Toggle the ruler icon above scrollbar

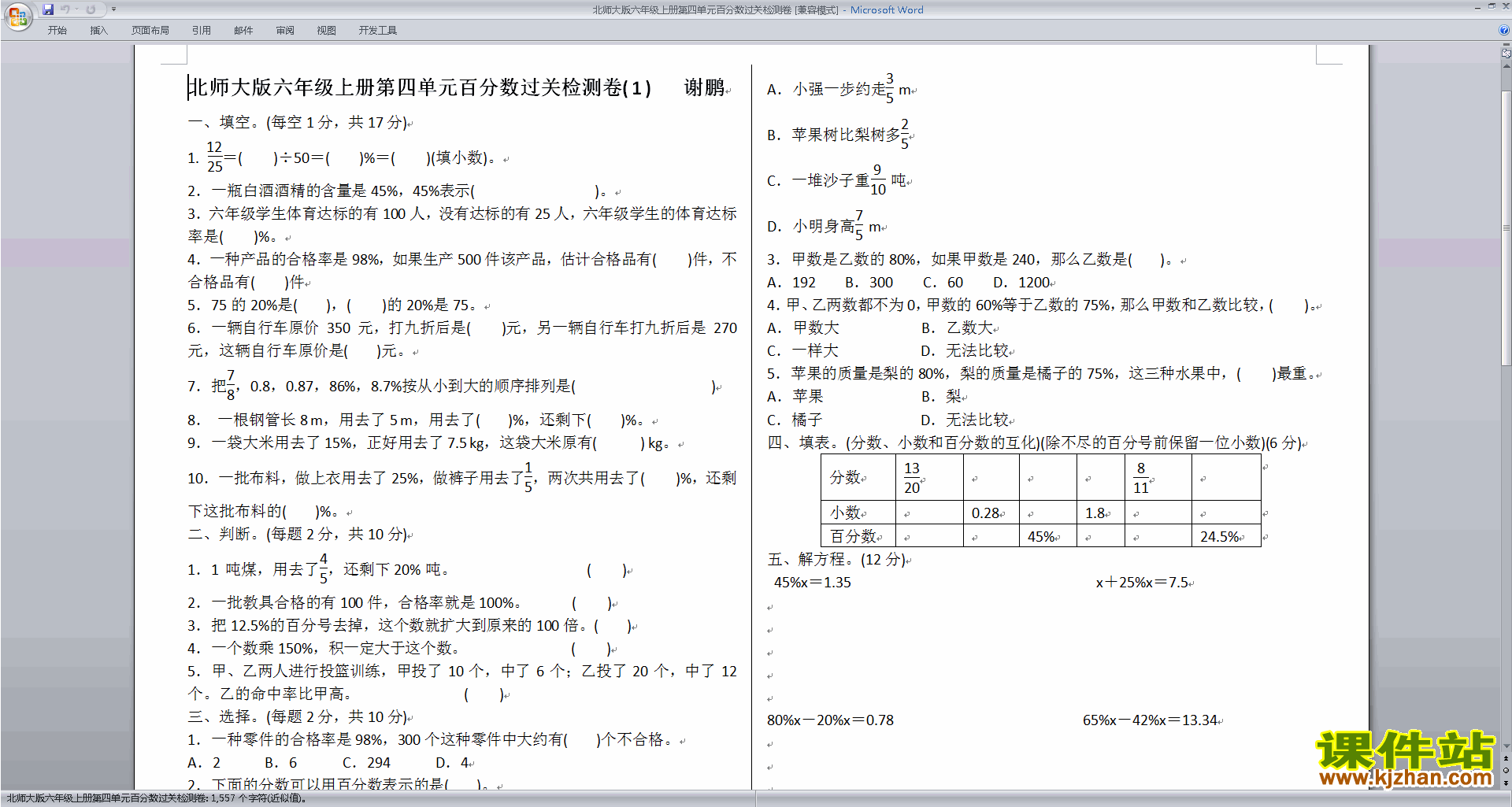point(1506,54)
